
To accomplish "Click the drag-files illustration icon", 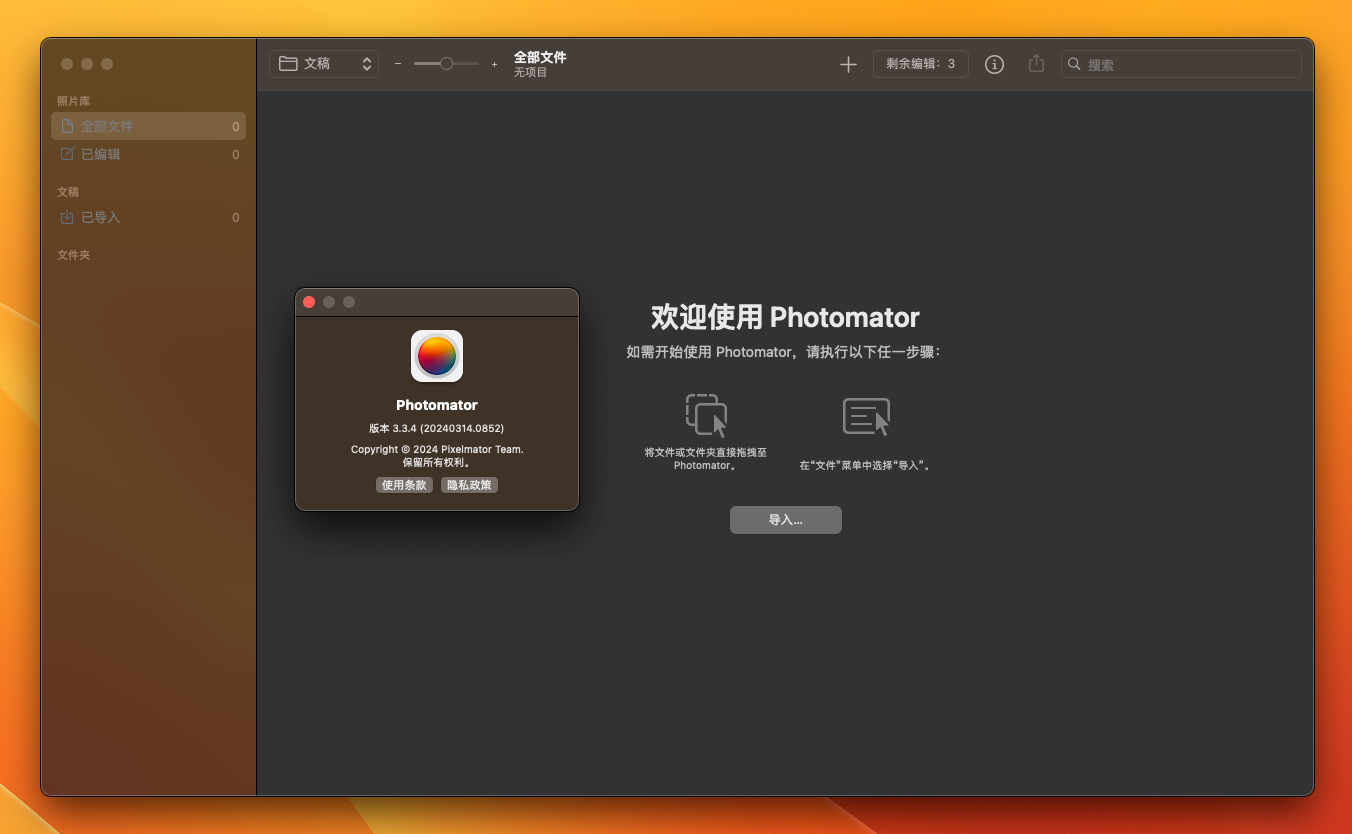I will pos(706,415).
